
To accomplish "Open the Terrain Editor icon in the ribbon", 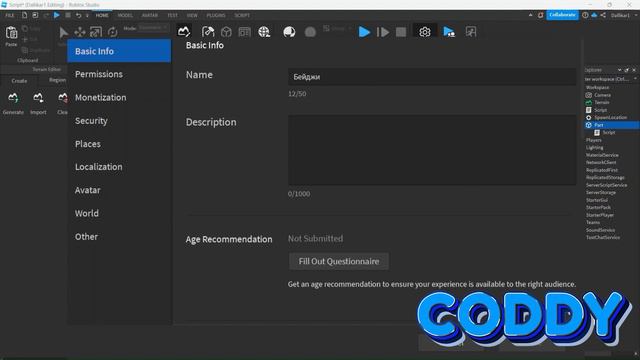I will coord(184,31).
